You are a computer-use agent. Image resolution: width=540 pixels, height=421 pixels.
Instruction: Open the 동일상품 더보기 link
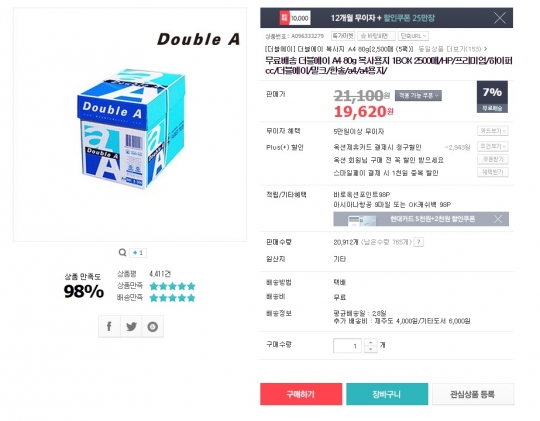(453, 49)
